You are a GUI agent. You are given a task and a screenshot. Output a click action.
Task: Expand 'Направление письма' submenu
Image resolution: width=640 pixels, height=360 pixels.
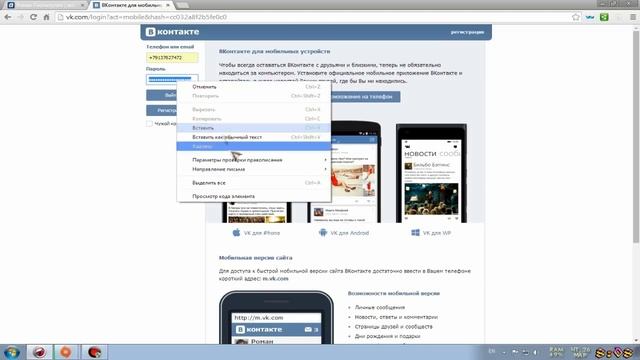[x=253, y=169]
